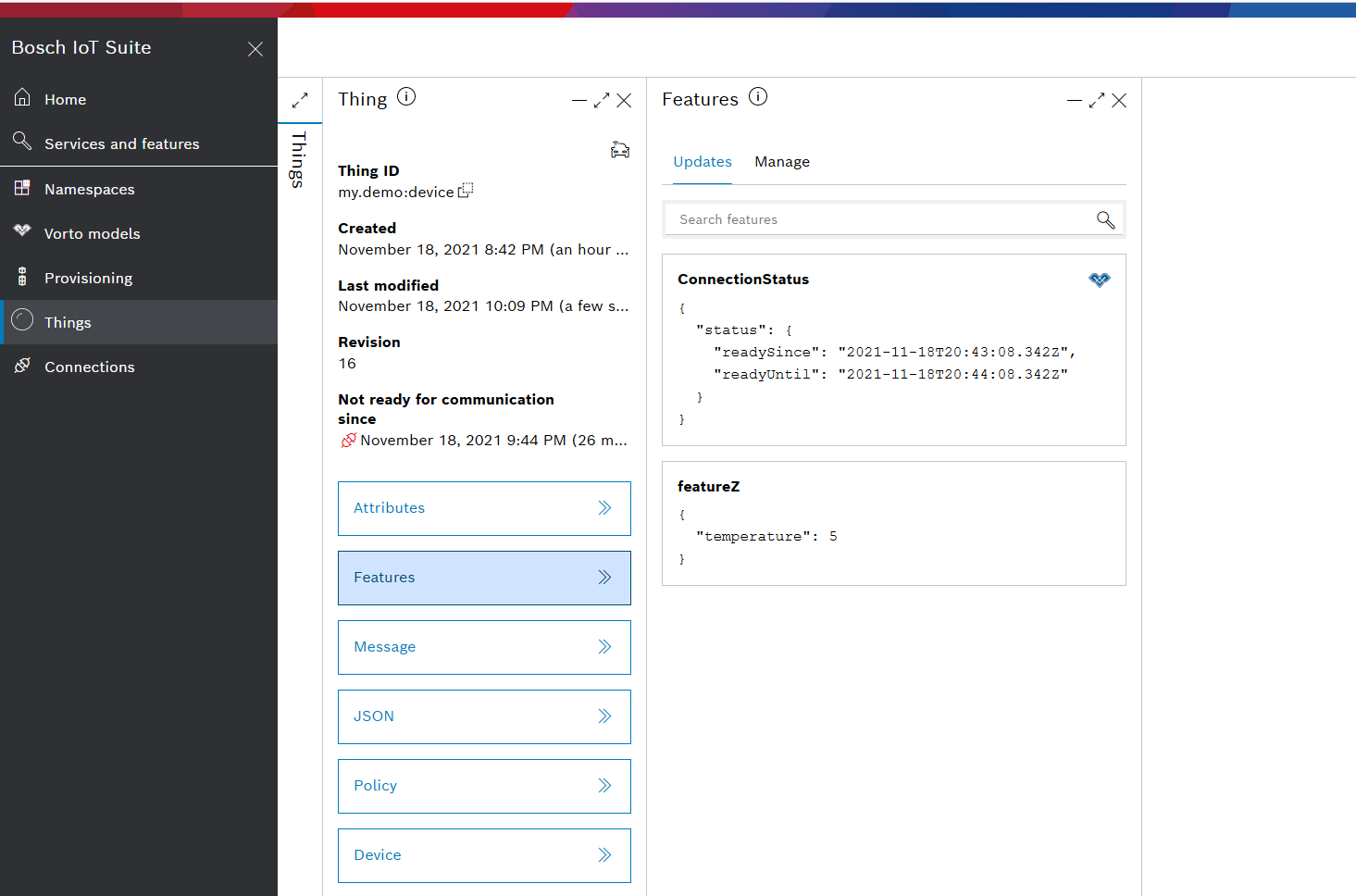The width and height of the screenshot is (1356, 896).
Task: Open the Policy section
Action: [x=484, y=786]
